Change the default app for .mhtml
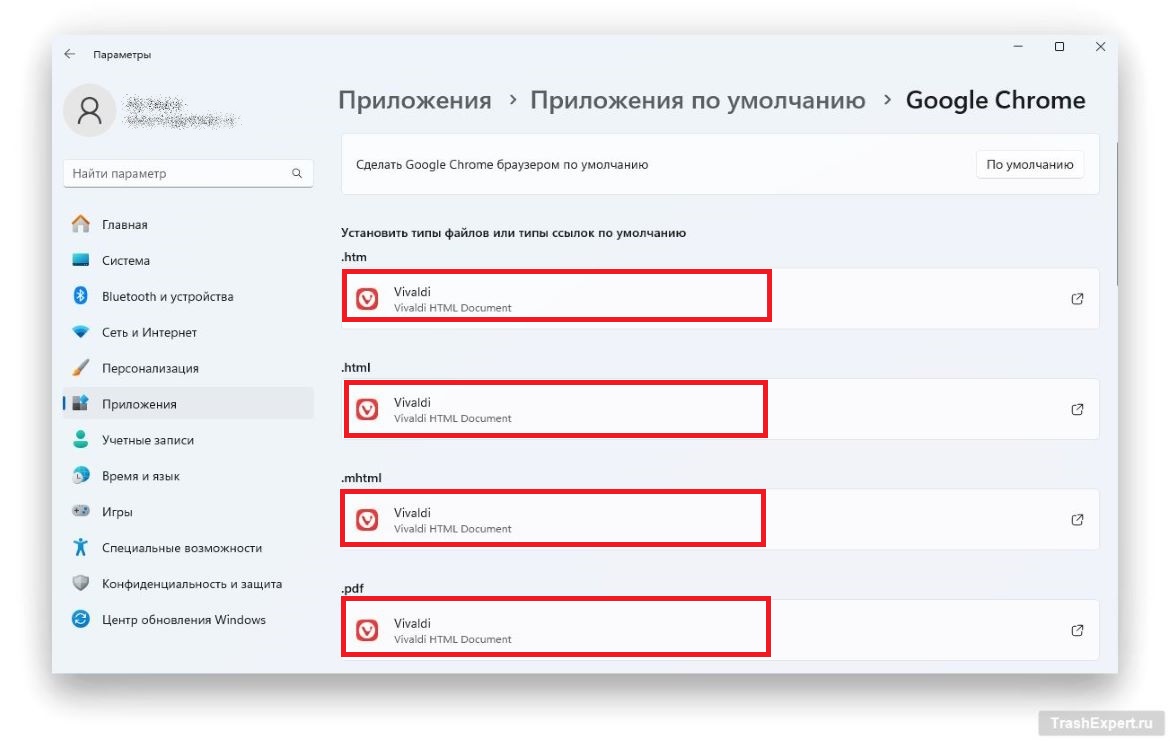This screenshot has width=1170, height=741. click(x=719, y=519)
